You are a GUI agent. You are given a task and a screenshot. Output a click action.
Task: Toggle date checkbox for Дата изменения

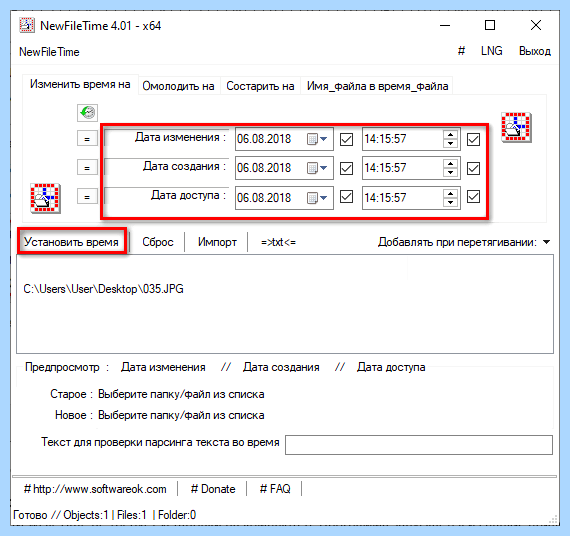tap(346, 139)
